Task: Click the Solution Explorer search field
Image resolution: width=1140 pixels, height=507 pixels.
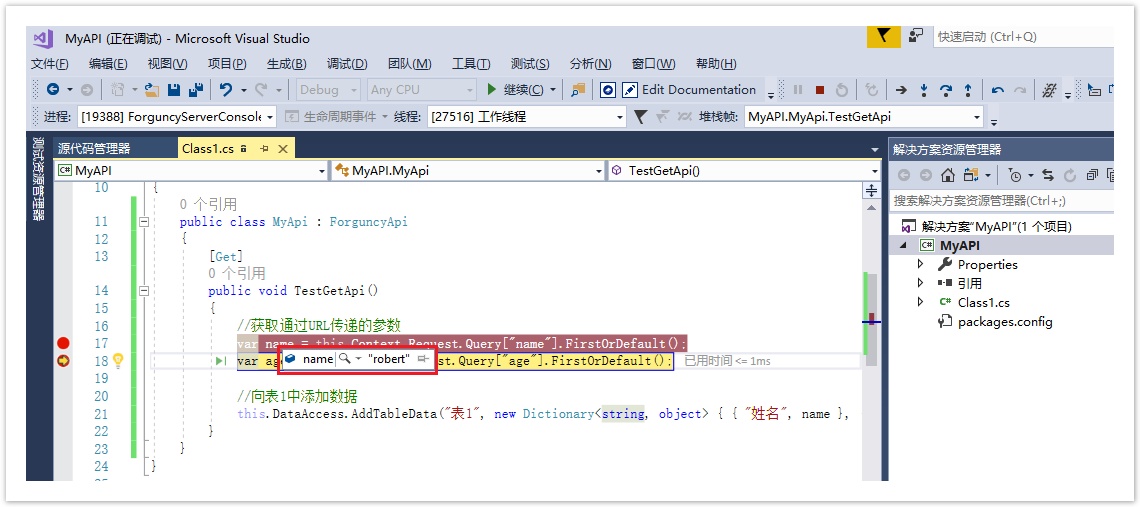Action: point(1000,201)
